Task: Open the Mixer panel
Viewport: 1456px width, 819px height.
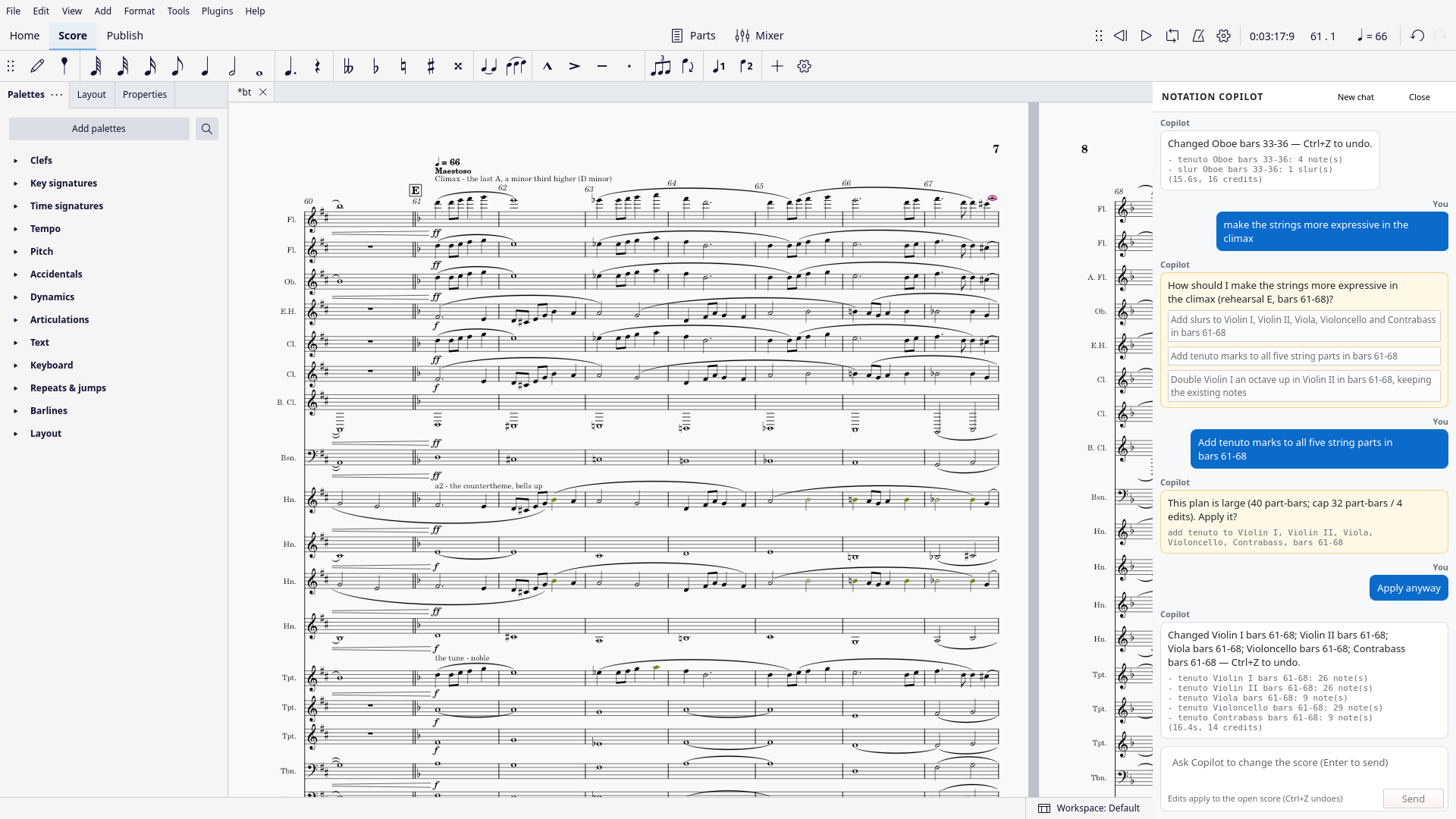Action: (760, 36)
